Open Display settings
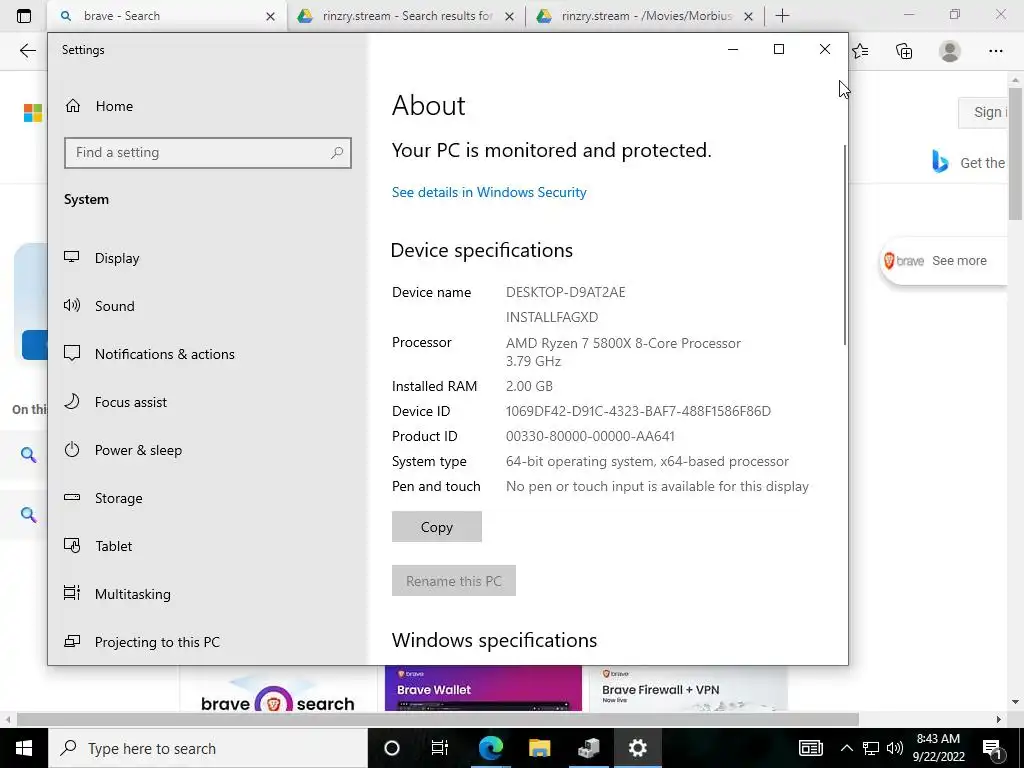The image size is (1024, 768). 102,258
